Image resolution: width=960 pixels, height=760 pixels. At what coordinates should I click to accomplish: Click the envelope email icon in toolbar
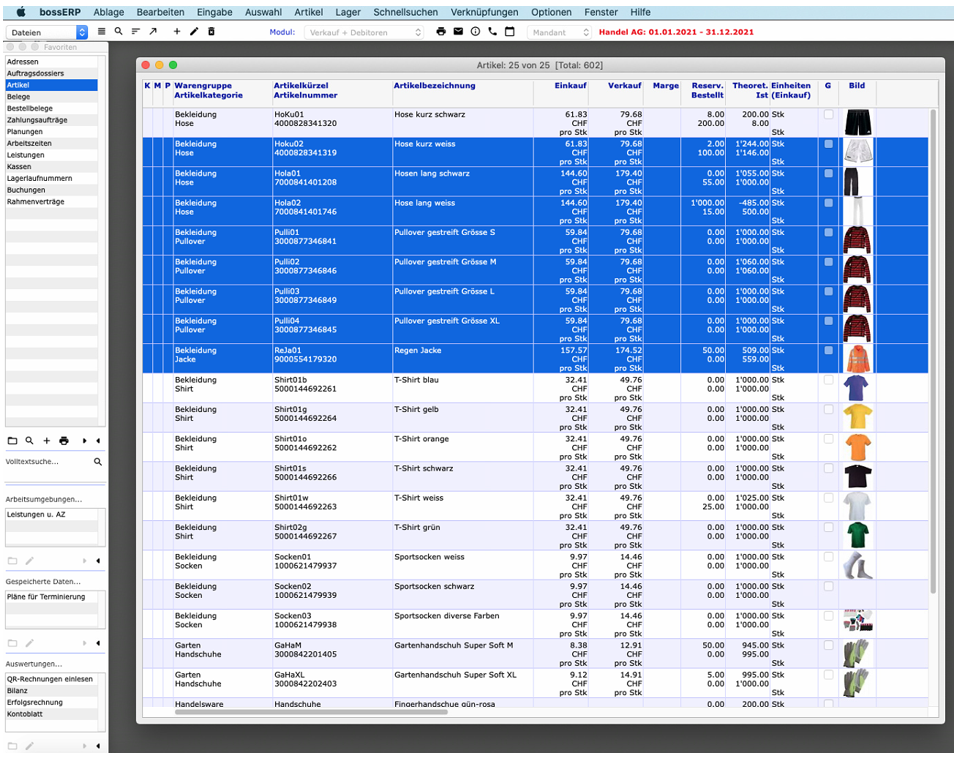tap(458, 32)
